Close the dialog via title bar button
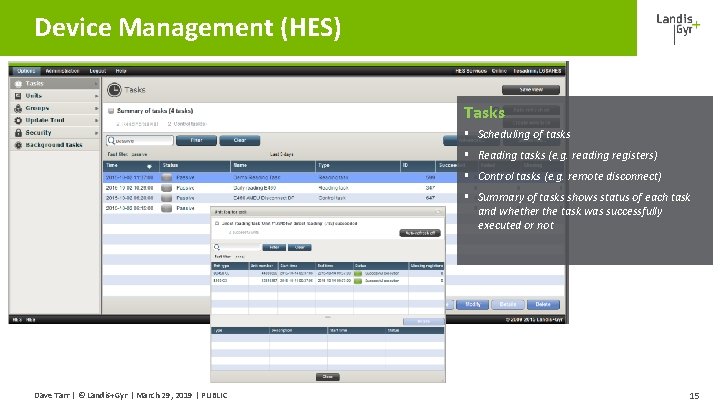 click(438, 212)
